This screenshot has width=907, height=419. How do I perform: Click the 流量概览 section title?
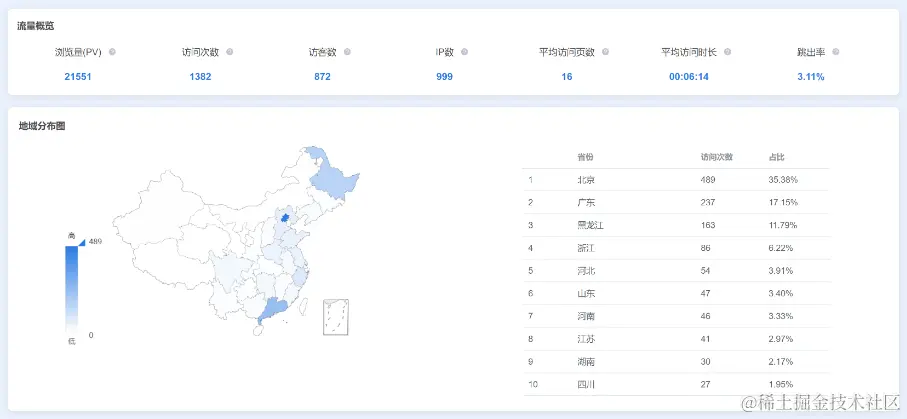click(x=36, y=26)
